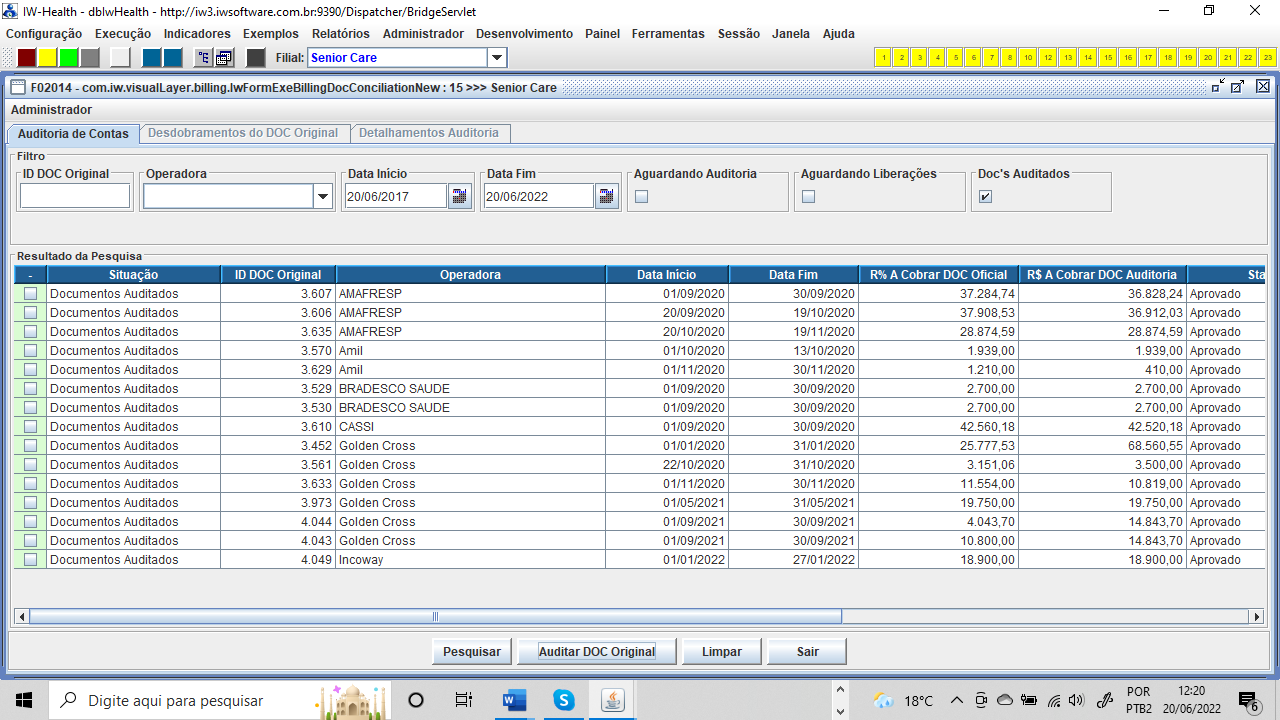Click the dark red toolbar square
This screenshot has width=1280, height=720.
27,58
